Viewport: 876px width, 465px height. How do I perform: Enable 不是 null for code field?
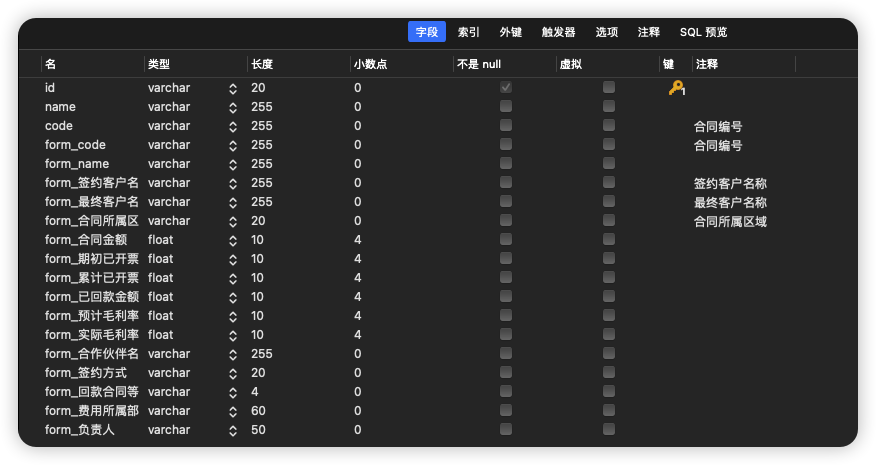pos(506,125)
